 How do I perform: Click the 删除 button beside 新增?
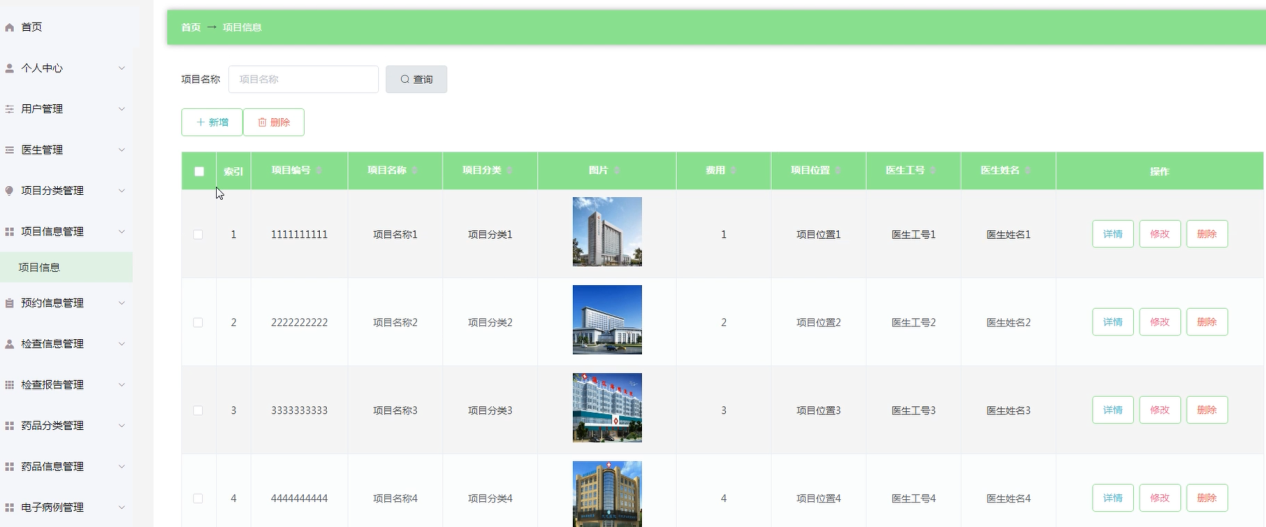(274, 122)
